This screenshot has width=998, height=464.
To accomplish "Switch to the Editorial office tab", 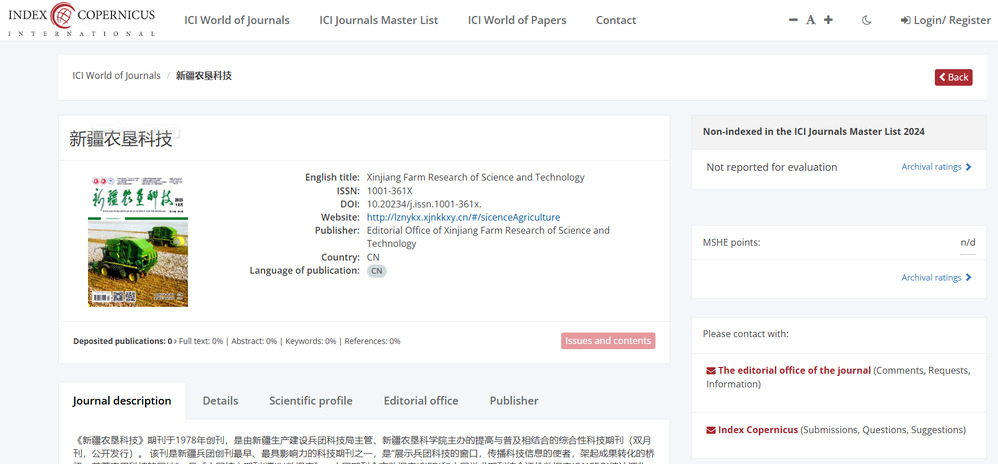I will 420,401.
